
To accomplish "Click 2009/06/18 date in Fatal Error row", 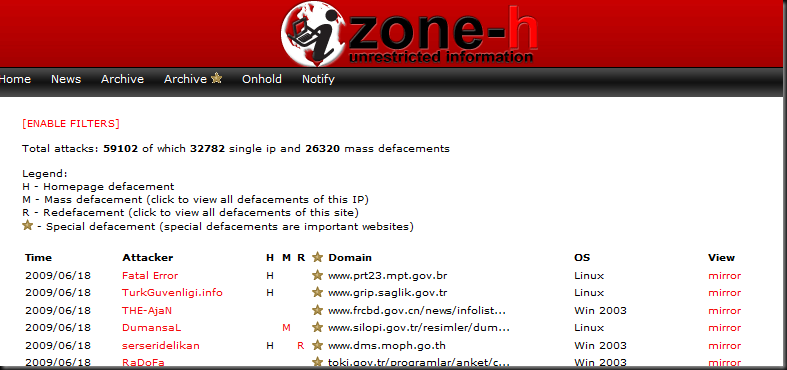I will pos(58,276).
